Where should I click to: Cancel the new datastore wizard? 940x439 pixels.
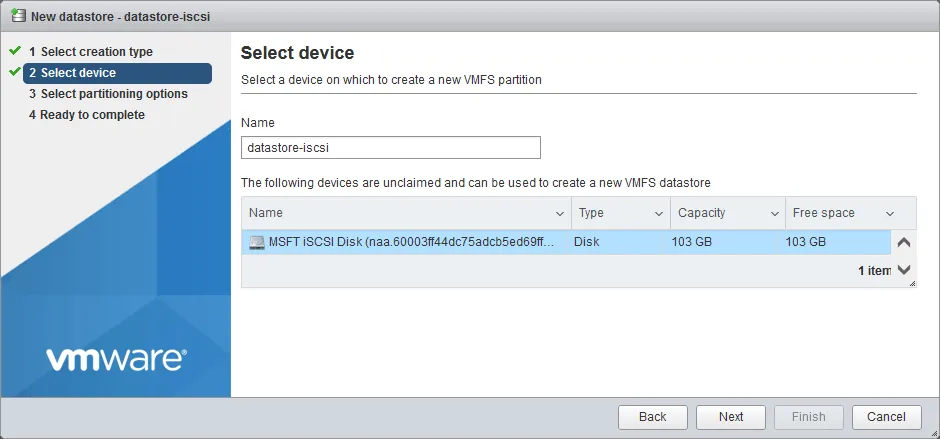[886, 417]
